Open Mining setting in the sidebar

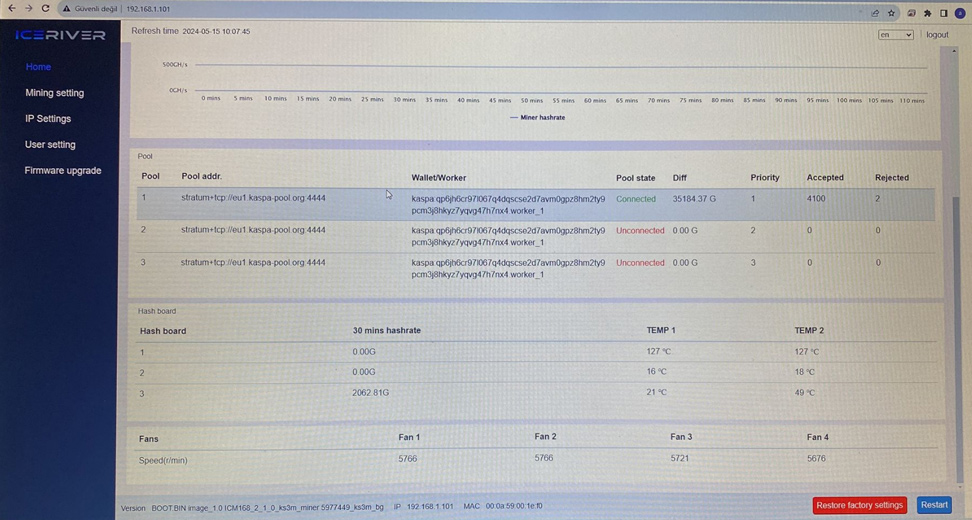pyautogui.click(x=55, y=93)
